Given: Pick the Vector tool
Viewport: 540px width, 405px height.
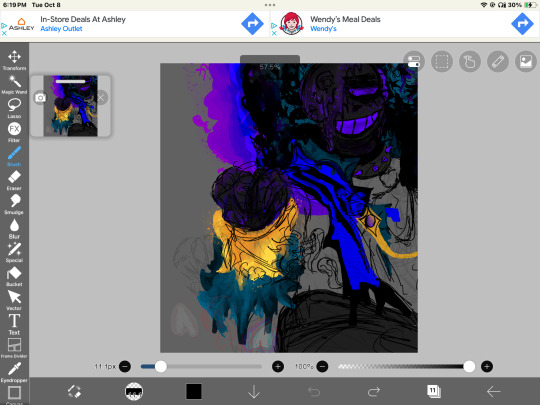Looking at the screenshot, I should (x=14, y=300).
